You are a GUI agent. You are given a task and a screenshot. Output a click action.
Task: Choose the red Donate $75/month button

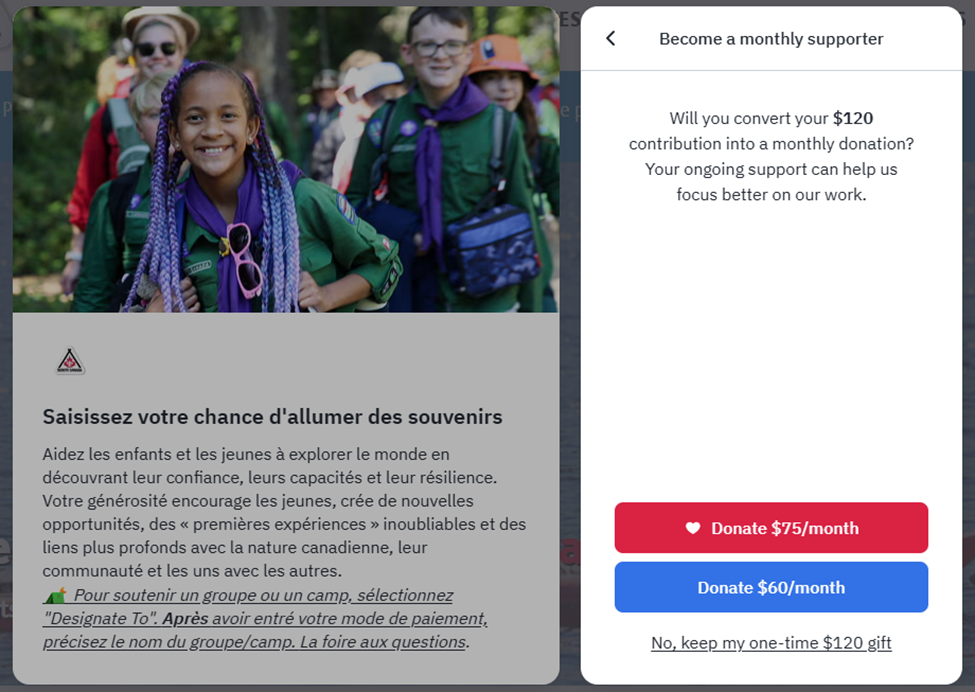click(x=771, y=528)
